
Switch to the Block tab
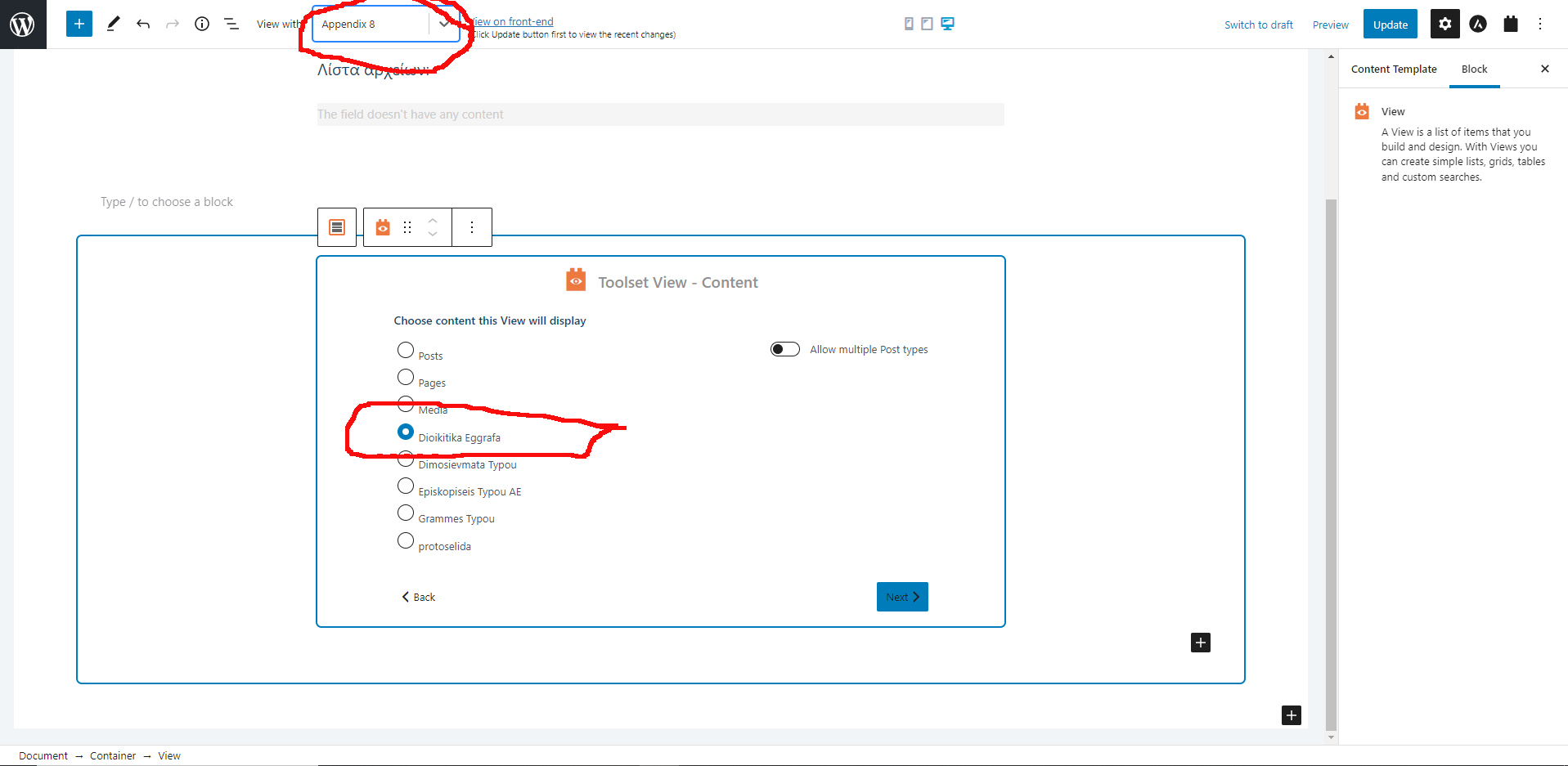coord(1474,69)
